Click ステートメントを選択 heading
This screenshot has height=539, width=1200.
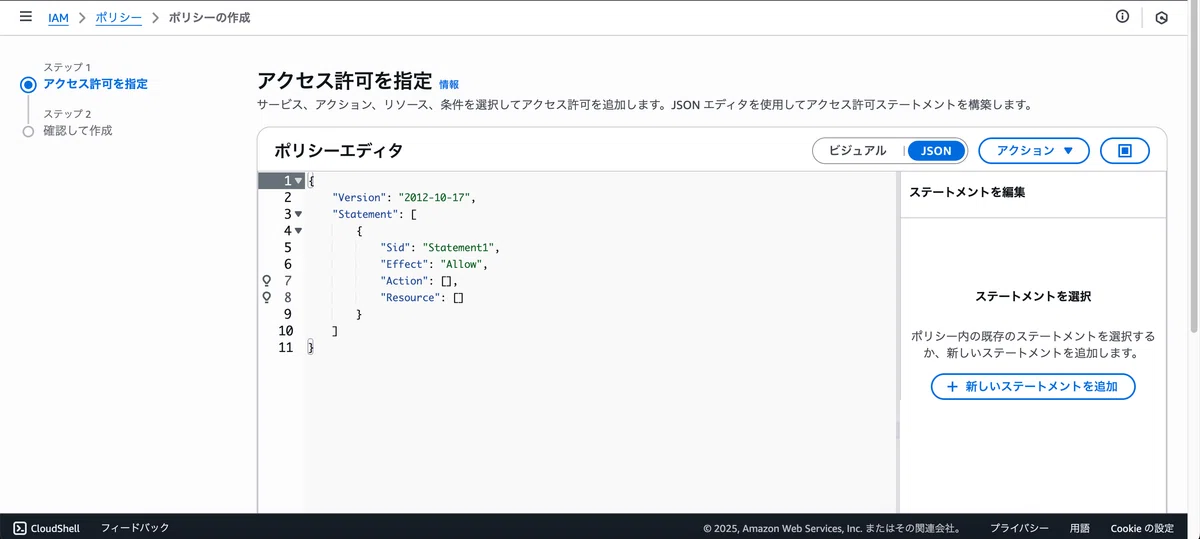(x=1033, y=297)
